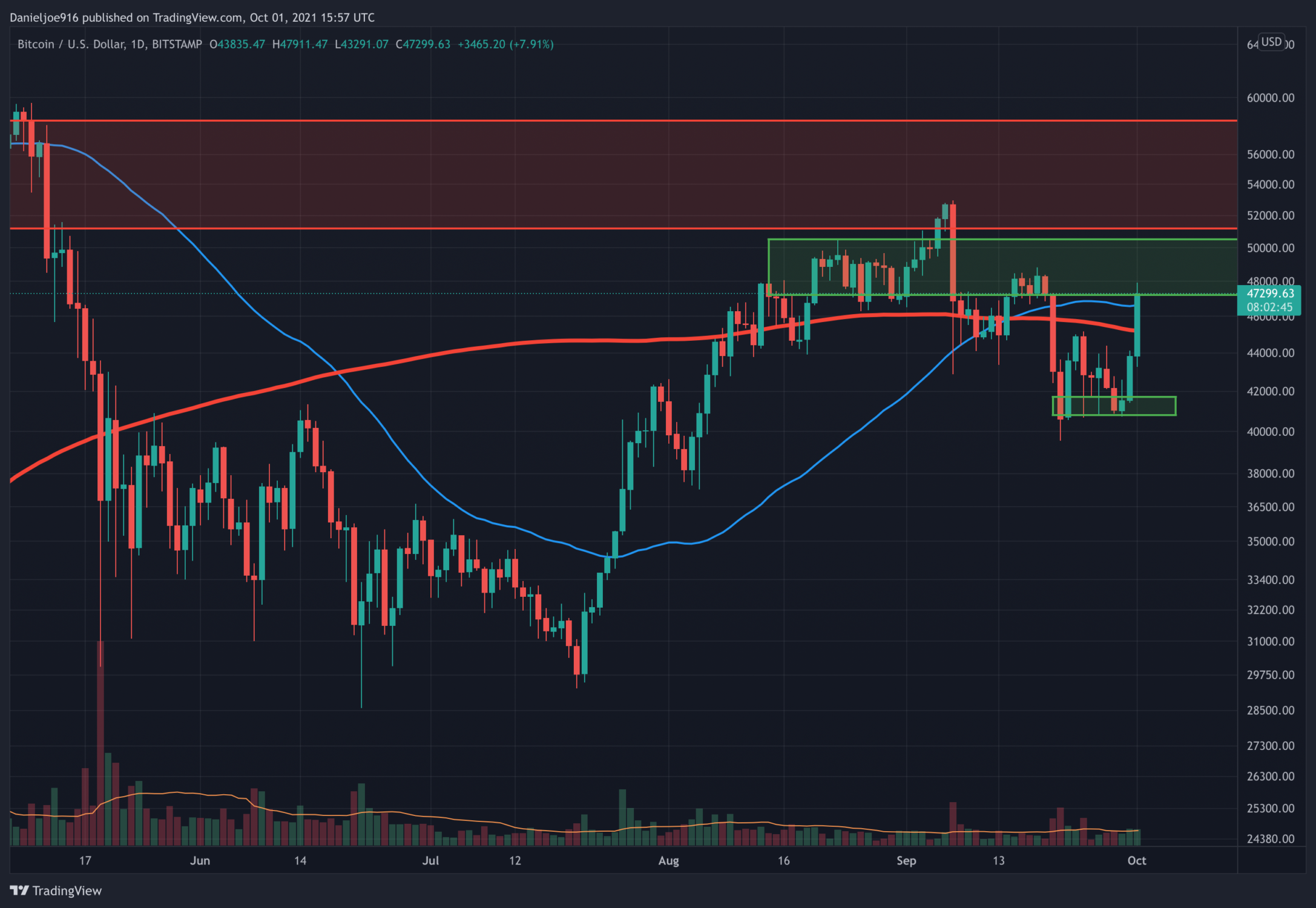Image resolution: width=1316 pixels, height=908 pixels.
Task: Click the TradingView logo at bottom left
Action: tap(56, 890)
